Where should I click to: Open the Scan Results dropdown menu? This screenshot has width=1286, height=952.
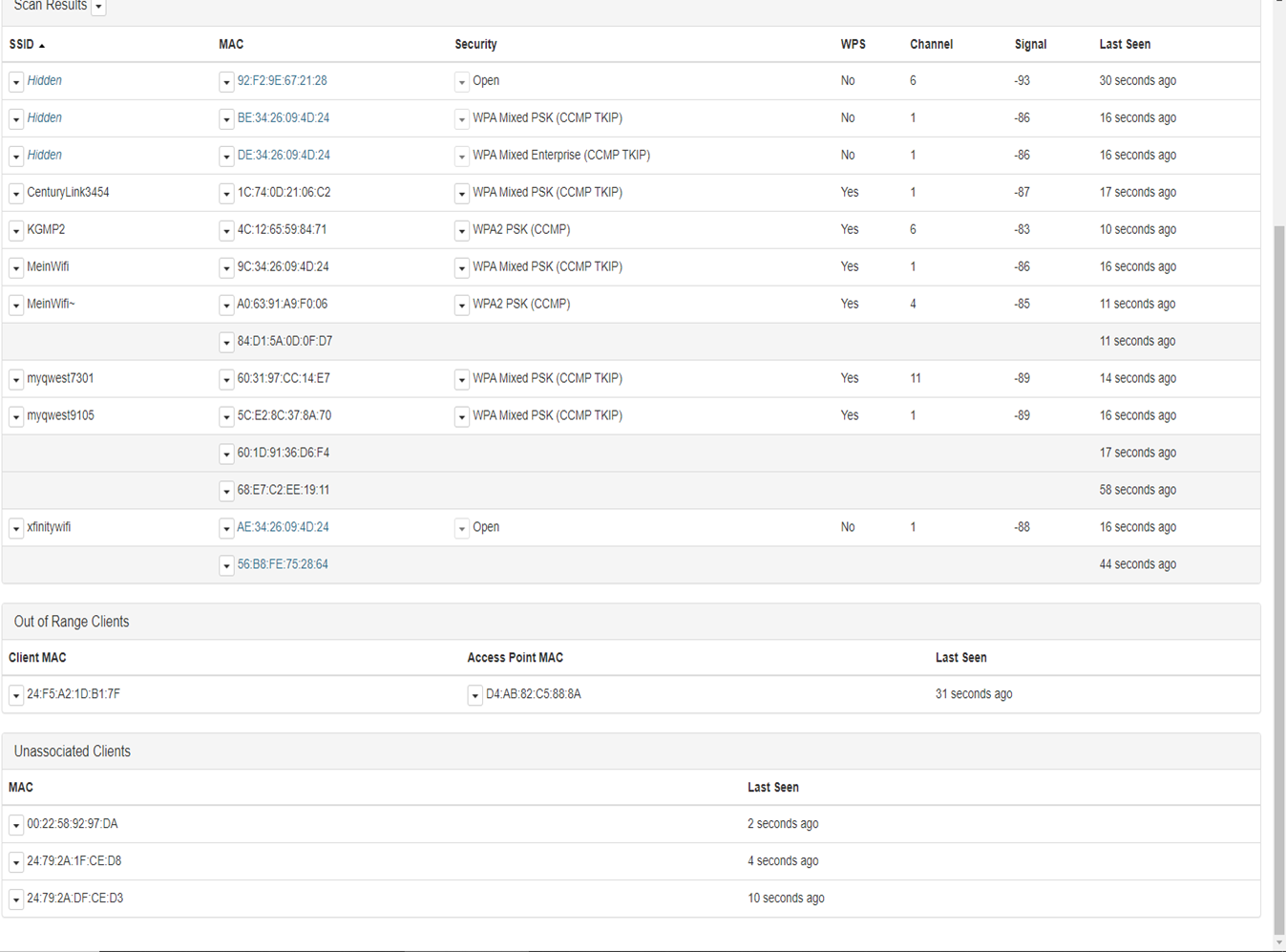click(x=98, y=7)
